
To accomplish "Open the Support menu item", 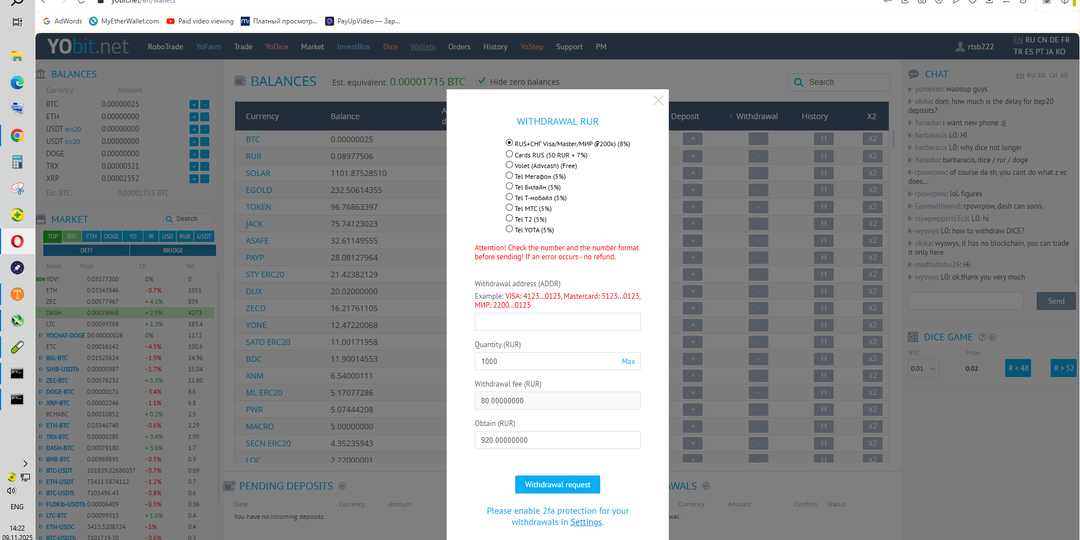I will click(570, 47).
